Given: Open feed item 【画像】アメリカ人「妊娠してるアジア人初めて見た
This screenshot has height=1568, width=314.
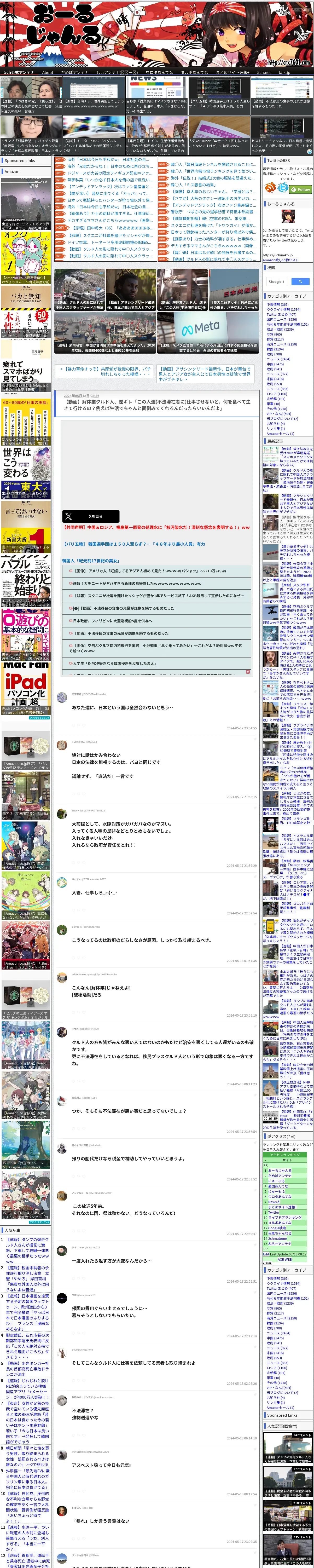Looking at the screenshot, I should (157, 572).
